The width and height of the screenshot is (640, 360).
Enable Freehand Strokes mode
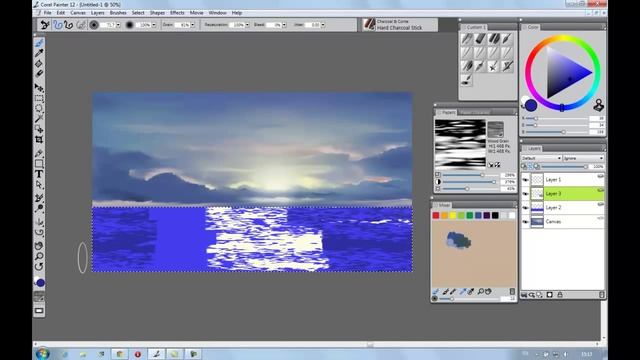pos(58,25)
